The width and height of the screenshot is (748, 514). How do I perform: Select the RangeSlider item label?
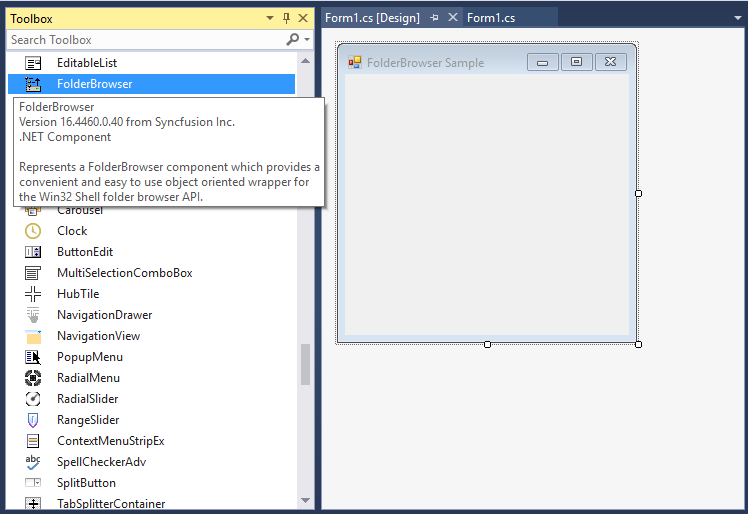(88, 420)
